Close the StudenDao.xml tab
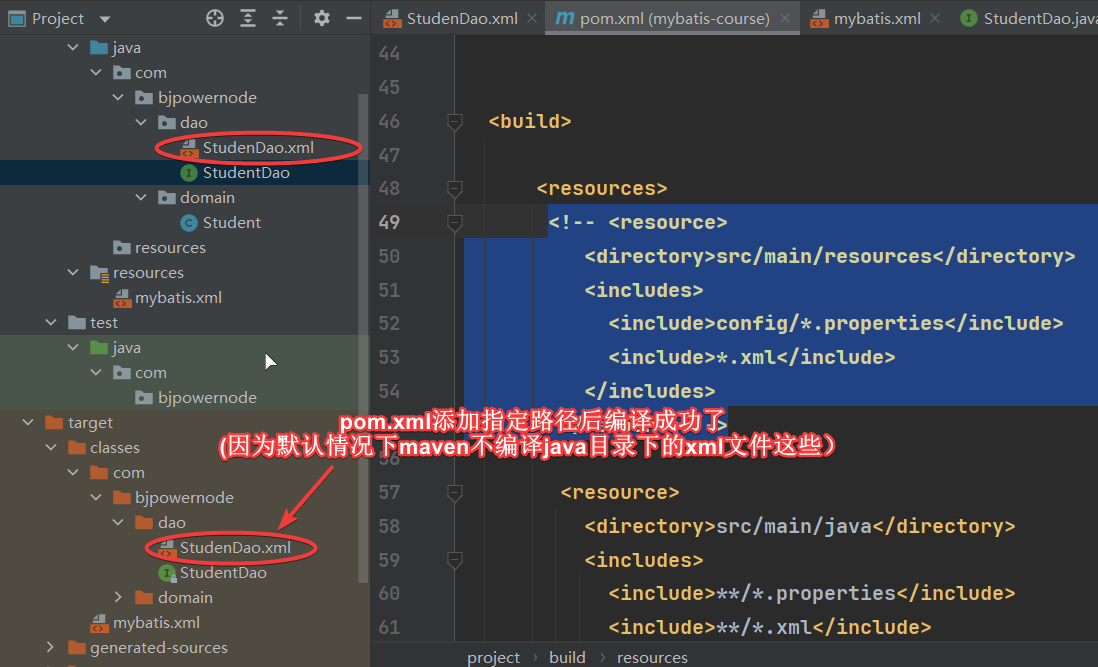This screenshot has height=667, width=1098. [532, 18]
